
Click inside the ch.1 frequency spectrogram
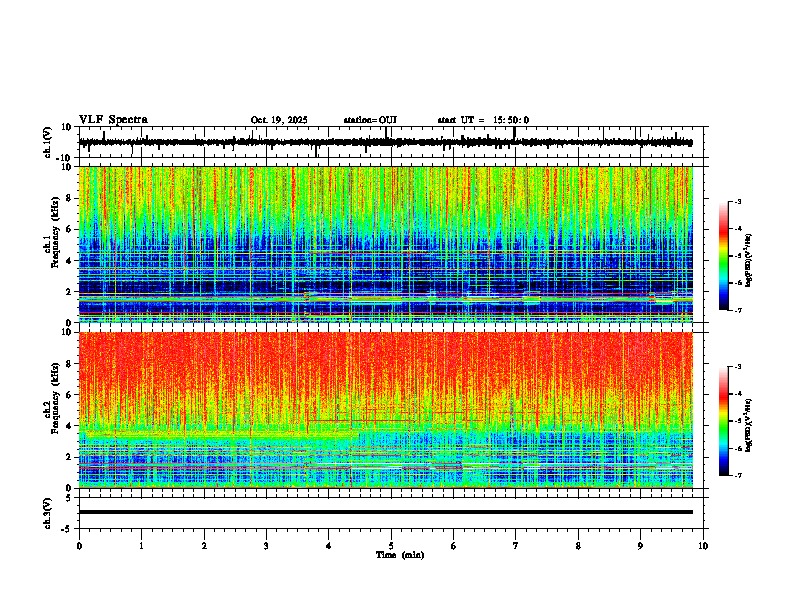tap(386, 244)
